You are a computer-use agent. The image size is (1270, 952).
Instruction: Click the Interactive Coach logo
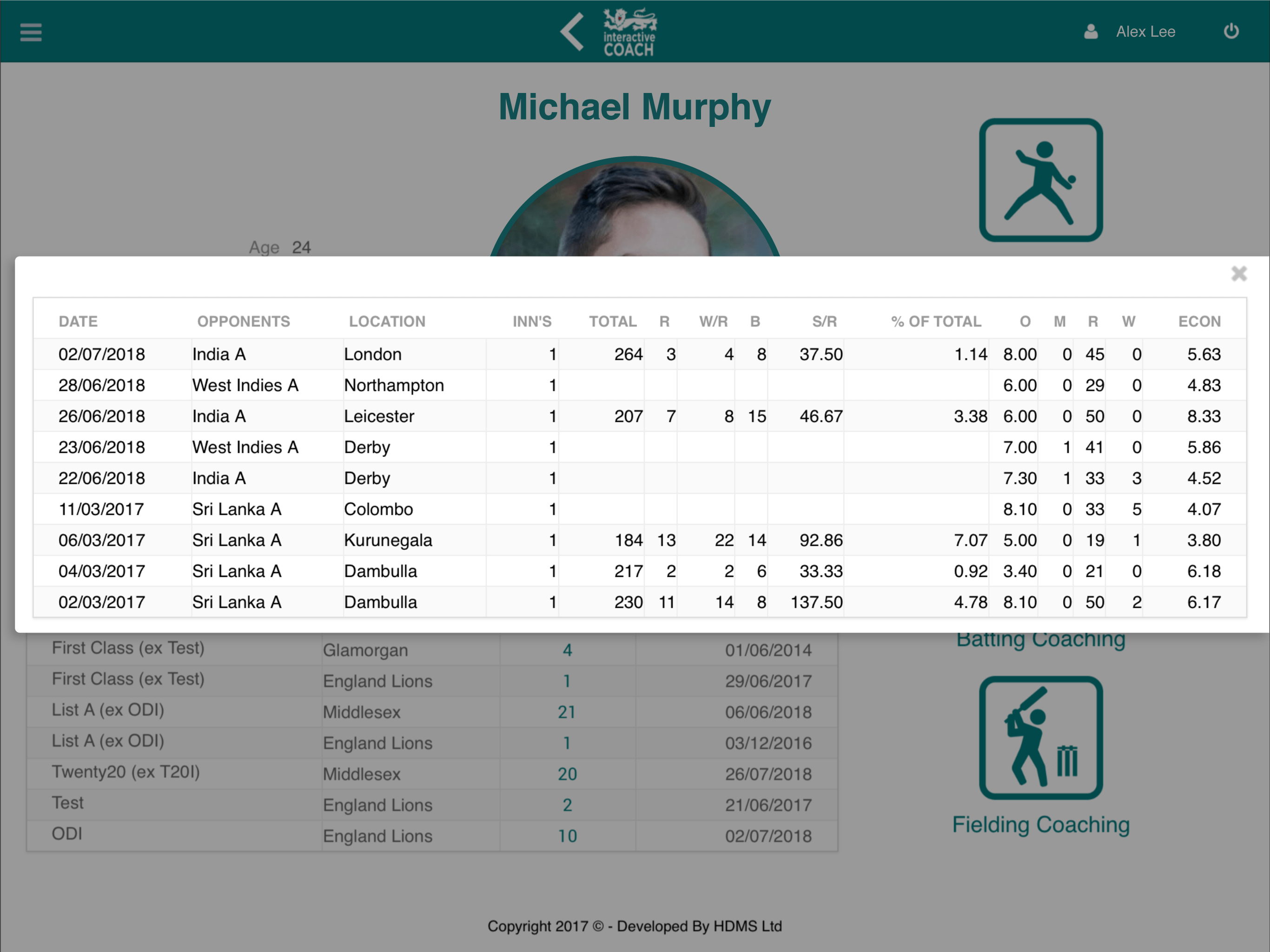click(x=629, y=32)
